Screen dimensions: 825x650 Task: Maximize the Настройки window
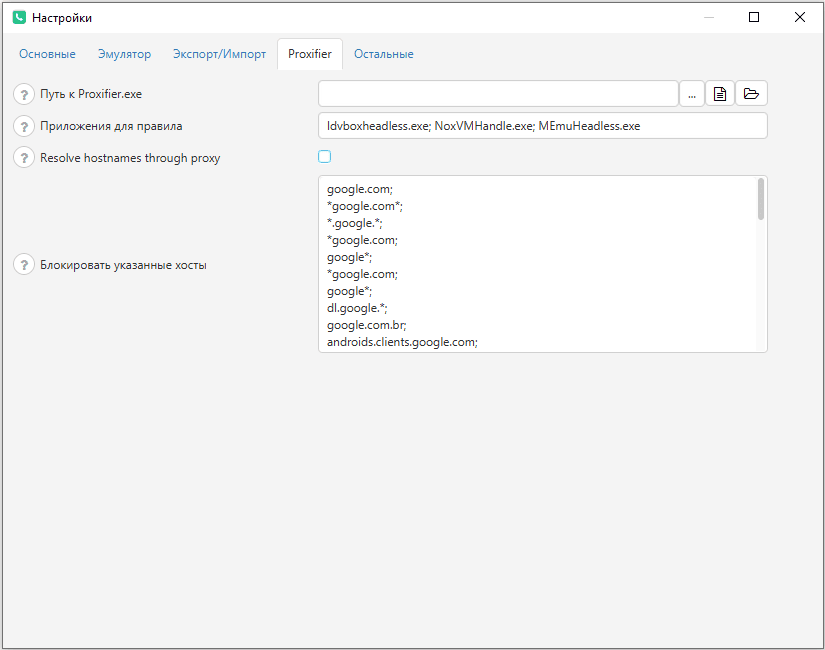(x=754, y=17)
